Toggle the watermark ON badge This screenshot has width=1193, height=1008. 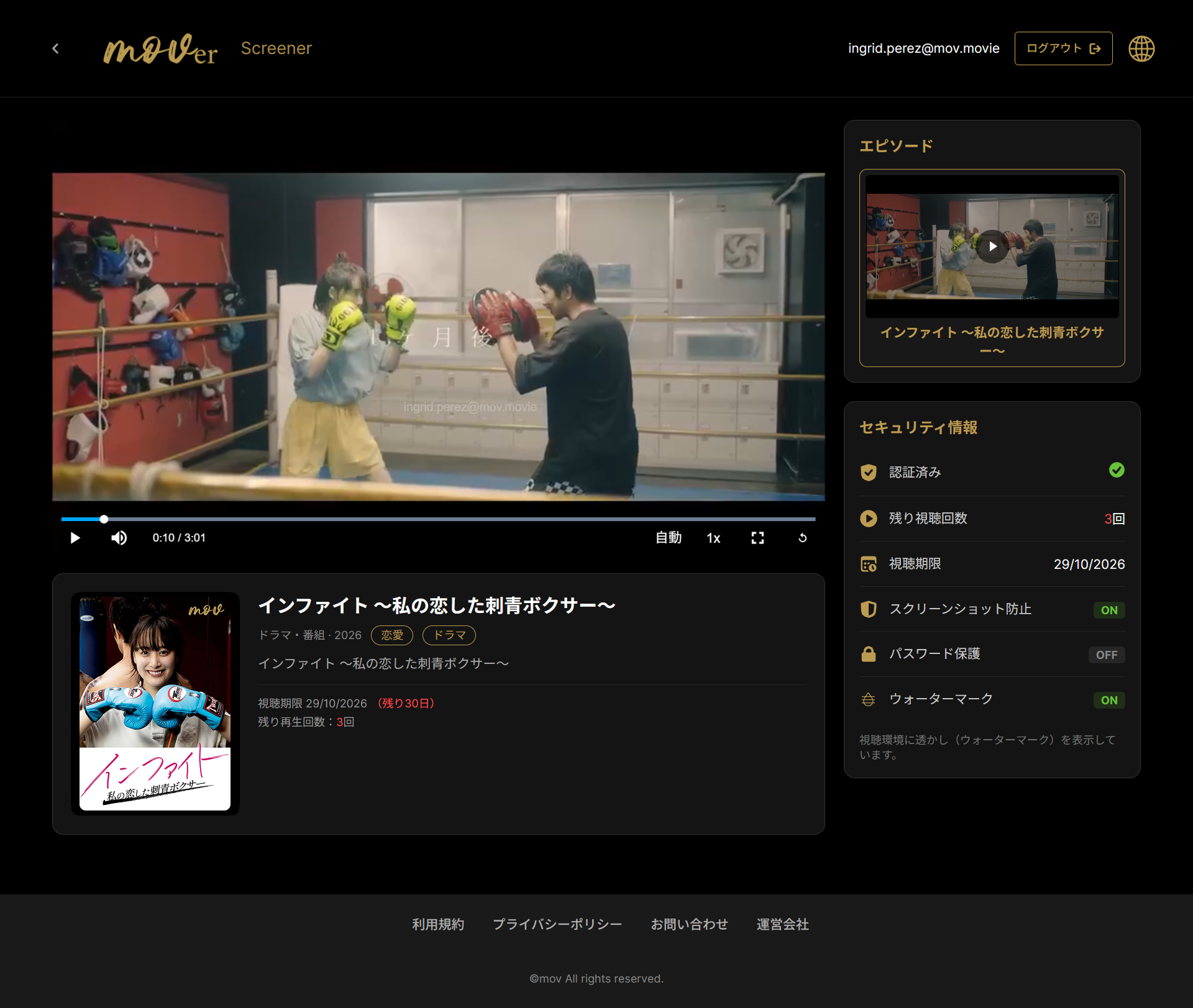[1109, 700]
